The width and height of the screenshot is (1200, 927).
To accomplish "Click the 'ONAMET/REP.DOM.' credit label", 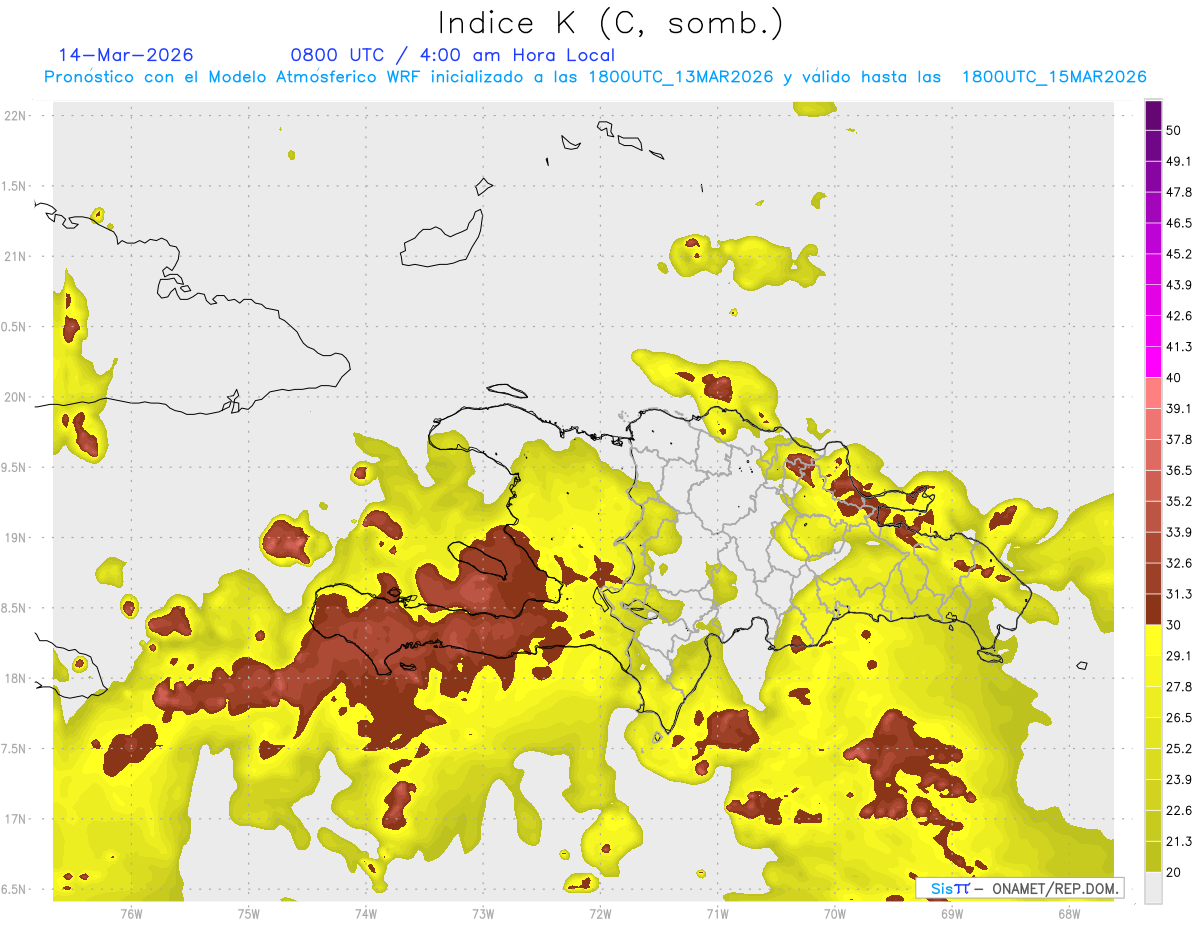I will [1054, 888].
